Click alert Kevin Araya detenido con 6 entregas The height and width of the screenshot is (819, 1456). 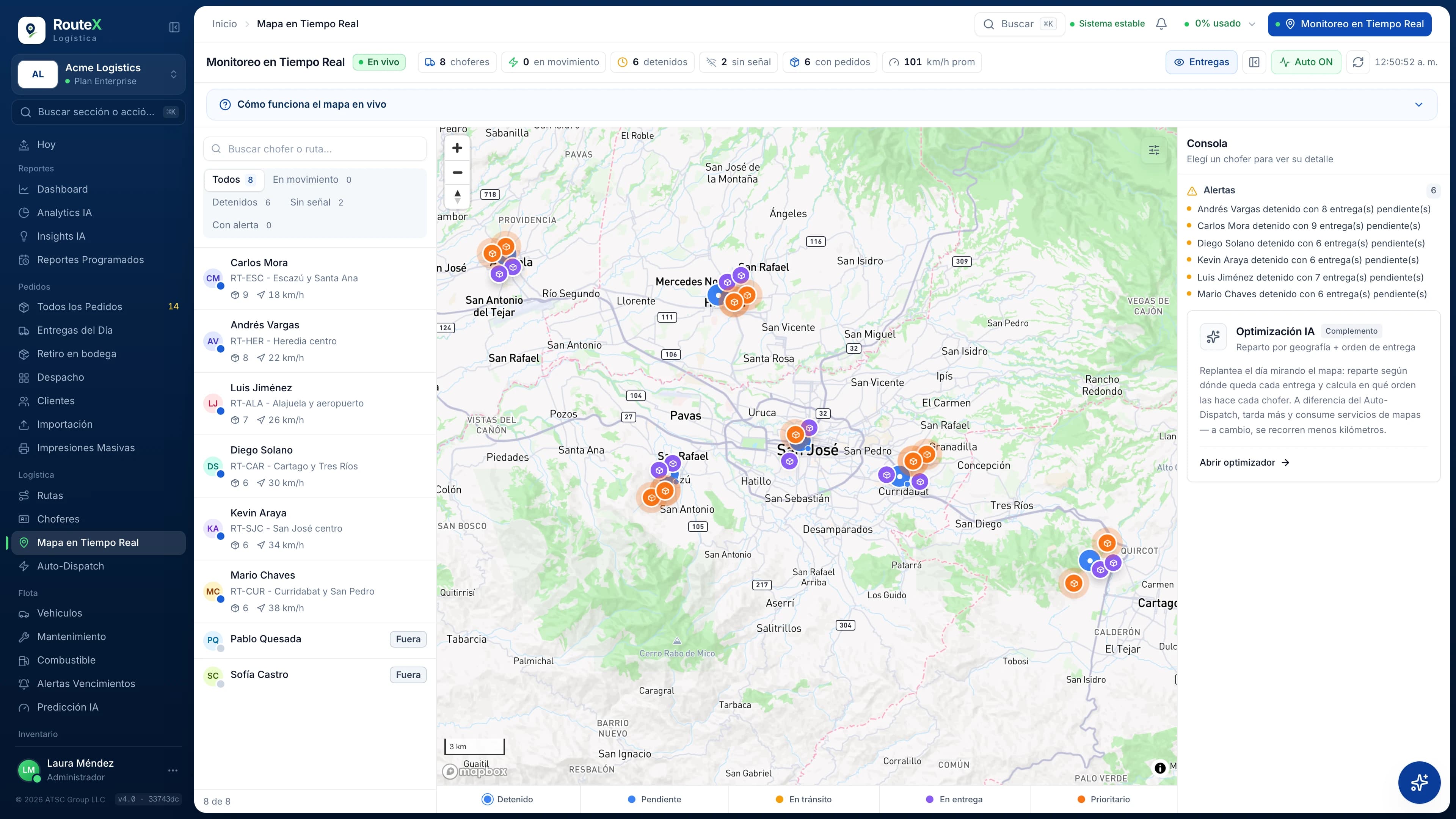[1307, 260]
